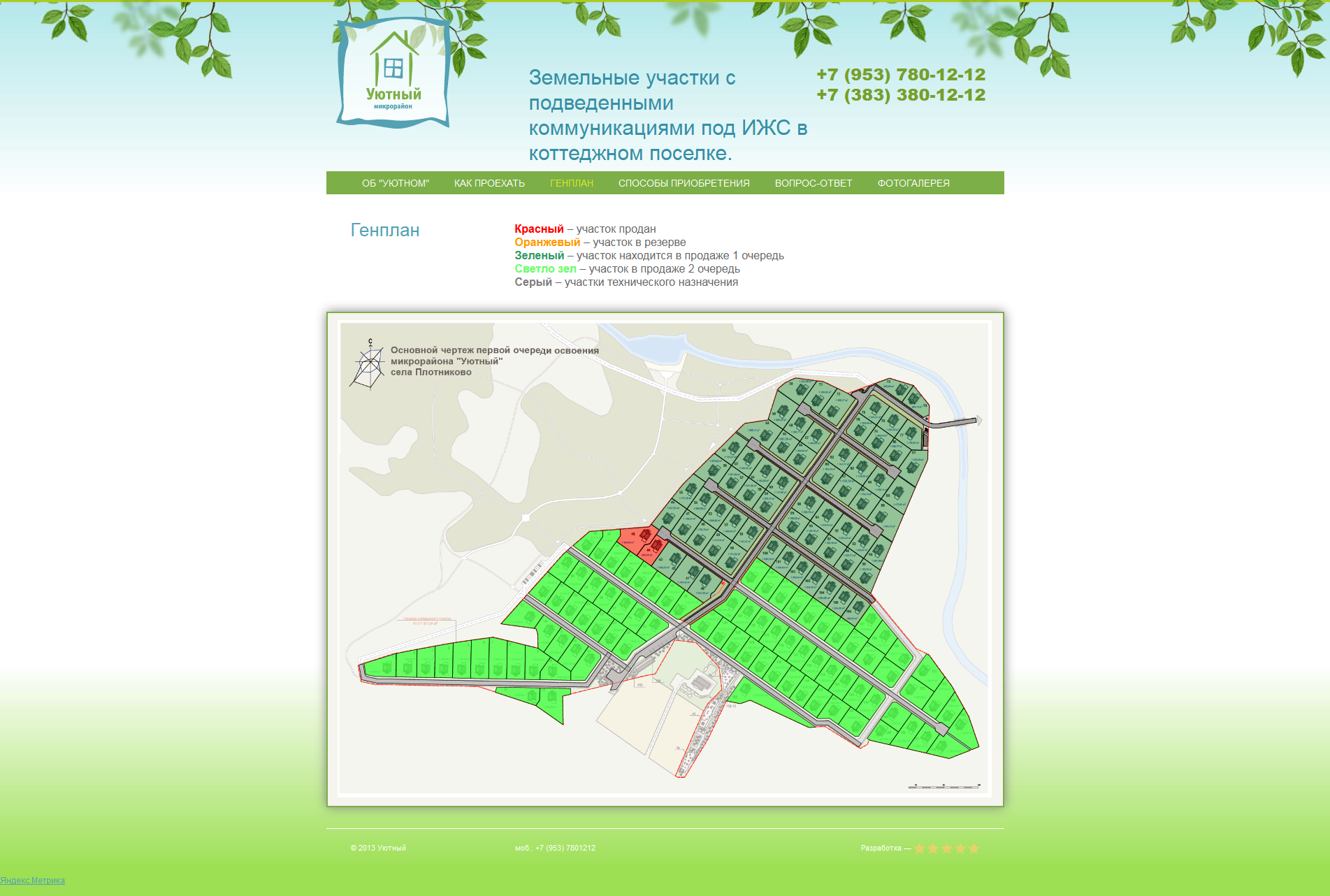Click the "Зеленый" 1 очередь legend line
1330x896 pixels.
point(649,255)
